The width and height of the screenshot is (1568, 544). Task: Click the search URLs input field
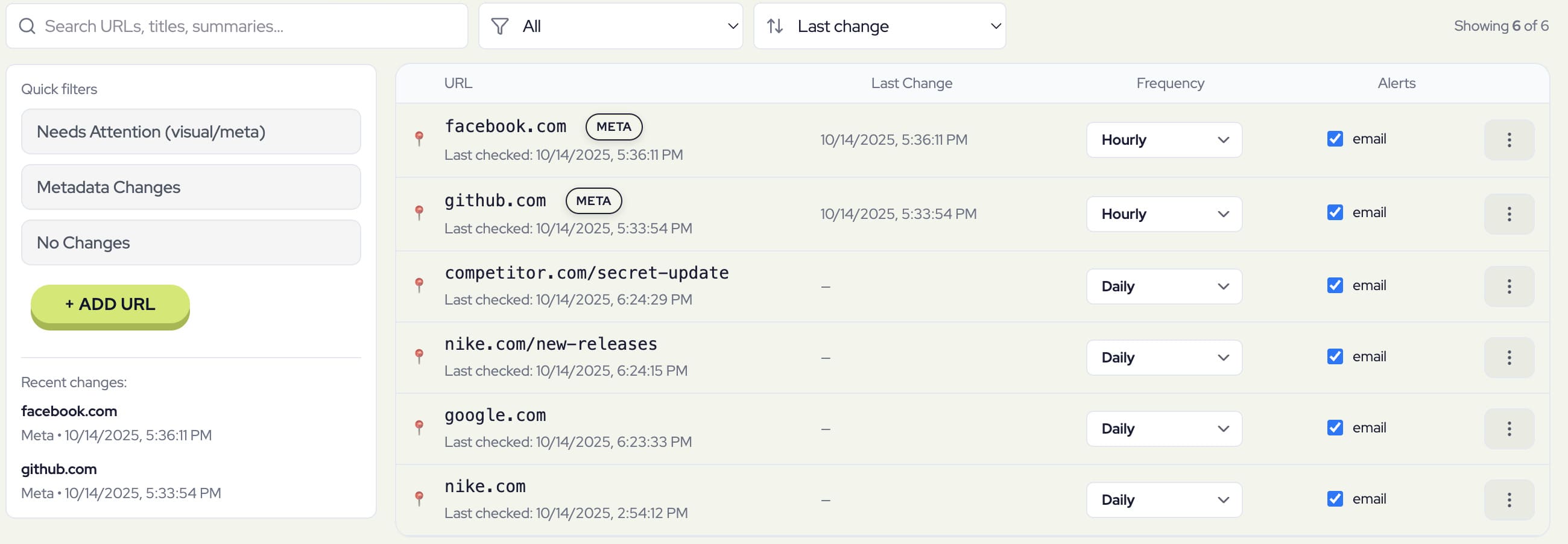click(238, 26)
